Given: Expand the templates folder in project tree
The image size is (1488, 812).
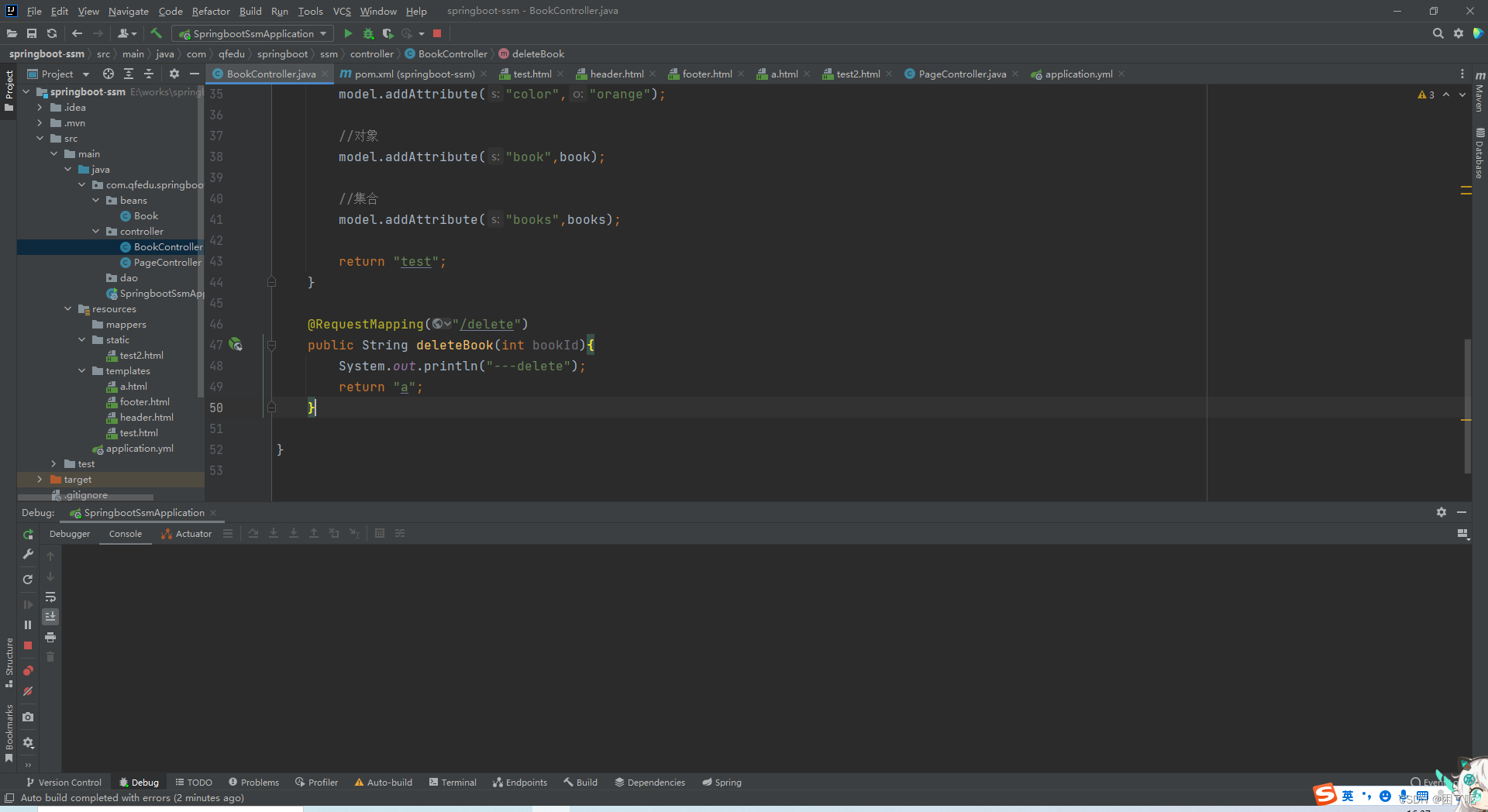Looking at the screenshot, I should coord(81,370).
